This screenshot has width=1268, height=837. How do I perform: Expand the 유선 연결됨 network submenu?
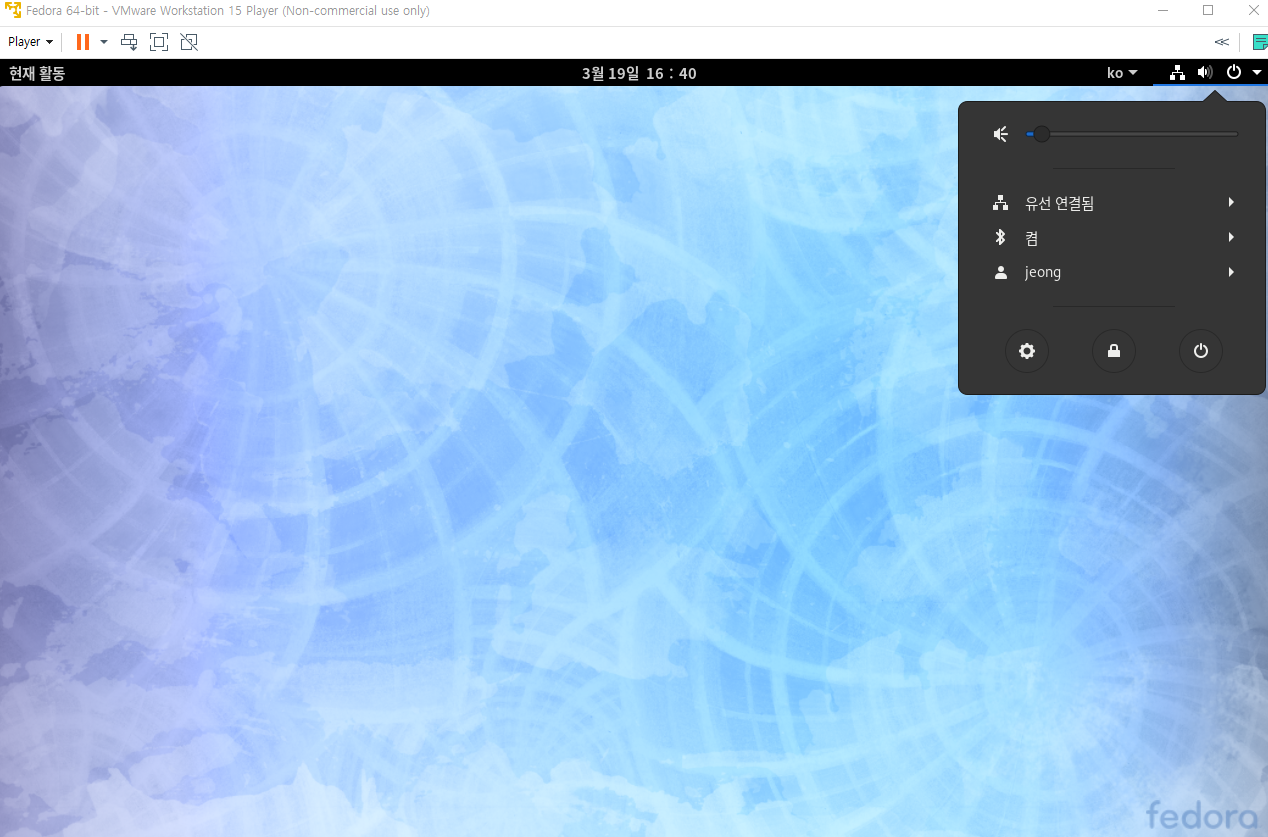click(x=1113, y=203)
